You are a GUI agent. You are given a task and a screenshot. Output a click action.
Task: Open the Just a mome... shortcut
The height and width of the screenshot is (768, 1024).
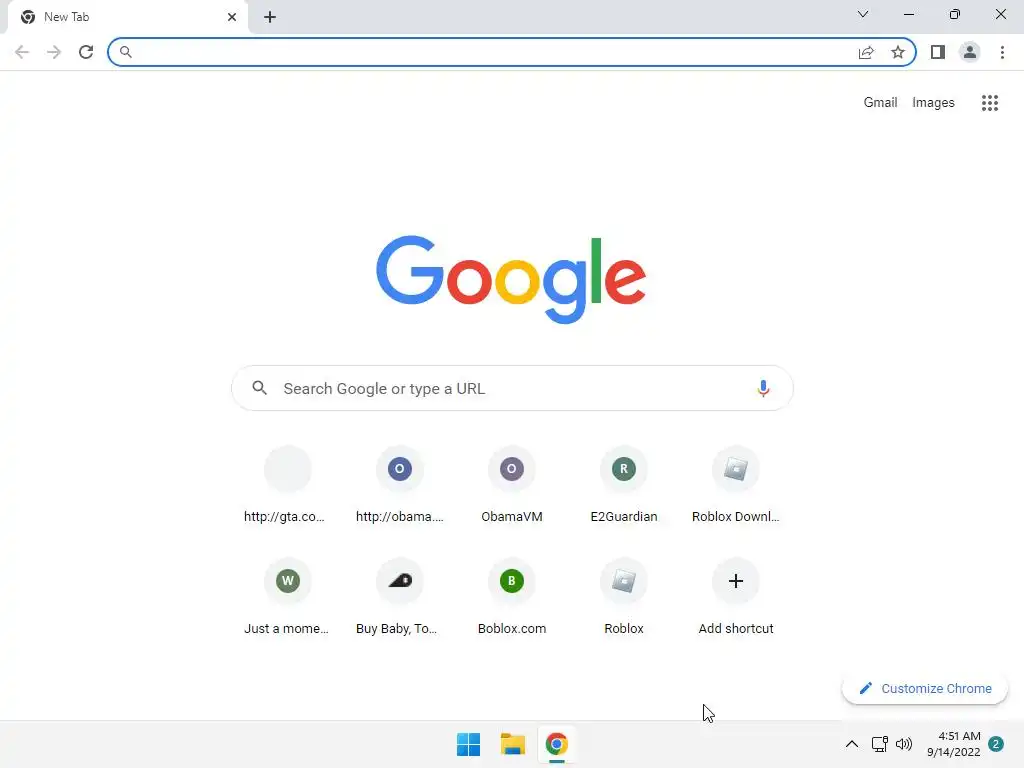coord(287,597)
